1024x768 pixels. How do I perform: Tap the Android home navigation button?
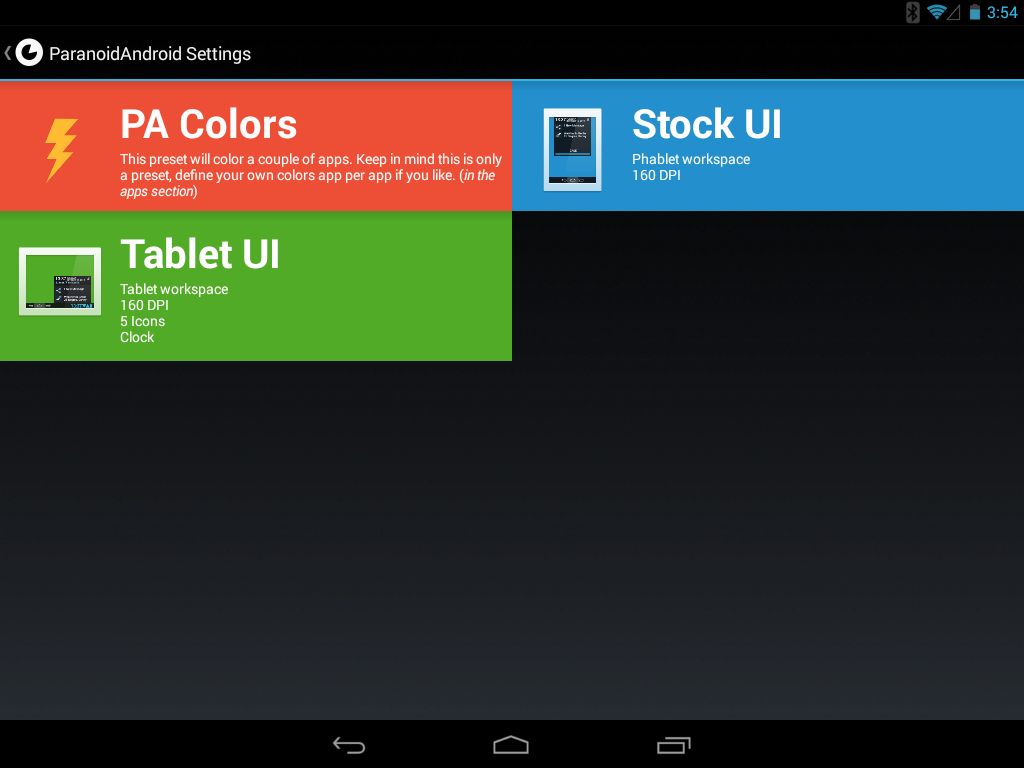point(511,745)
